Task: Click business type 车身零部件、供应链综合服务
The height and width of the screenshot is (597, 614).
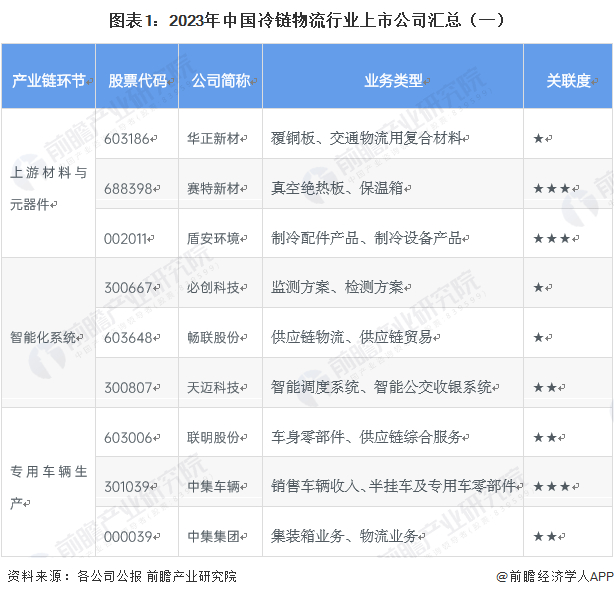Action: [366, 436]
